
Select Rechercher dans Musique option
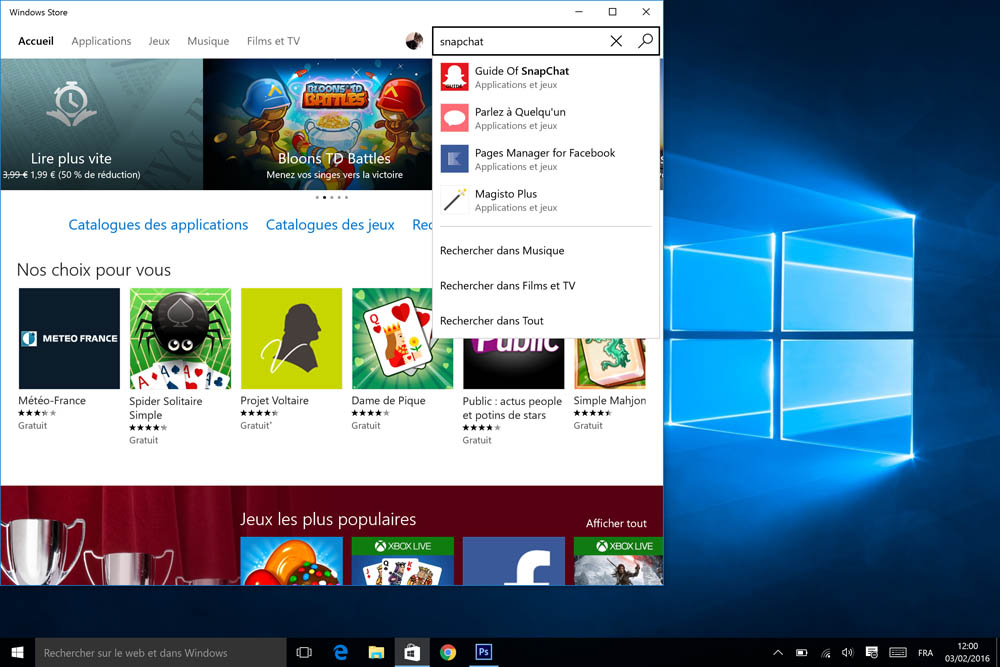click(502, 251)
